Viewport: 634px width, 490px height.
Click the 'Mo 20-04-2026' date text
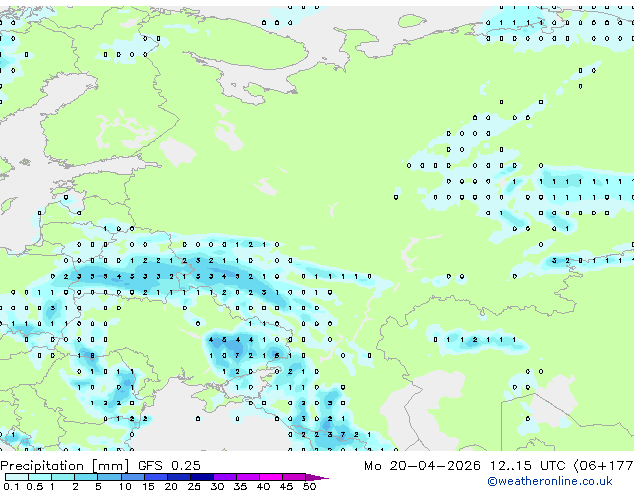[422, 466]
